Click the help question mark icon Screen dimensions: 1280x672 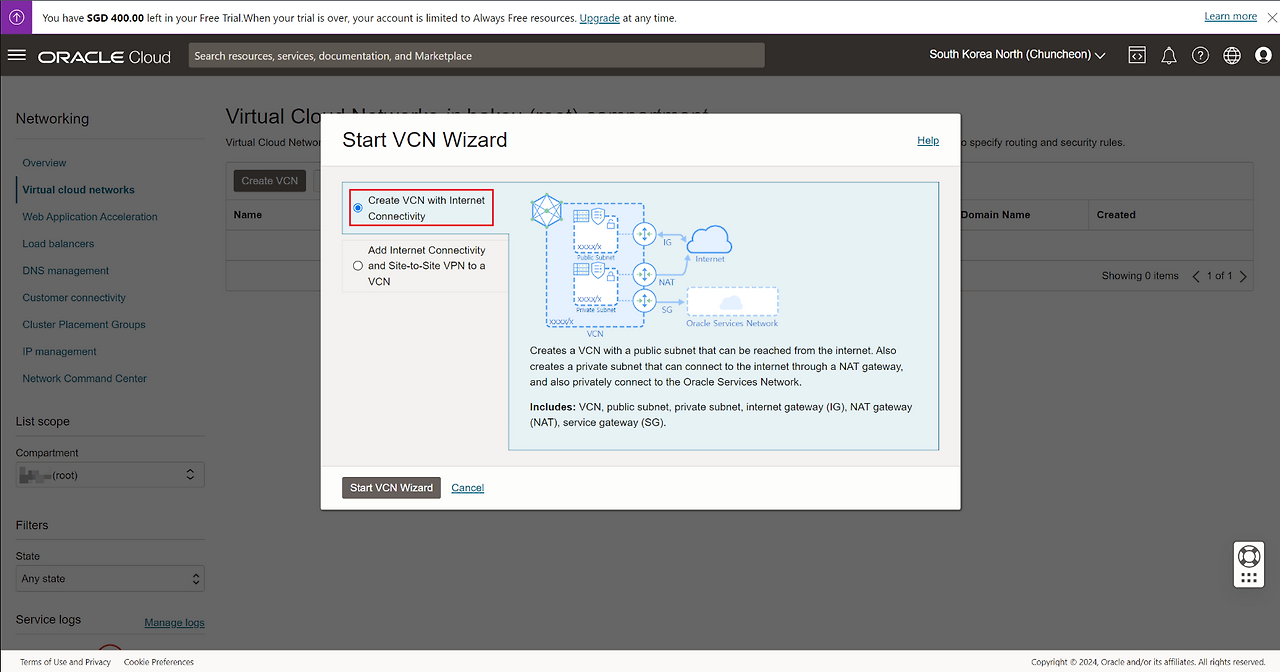tap(1200, 56)
